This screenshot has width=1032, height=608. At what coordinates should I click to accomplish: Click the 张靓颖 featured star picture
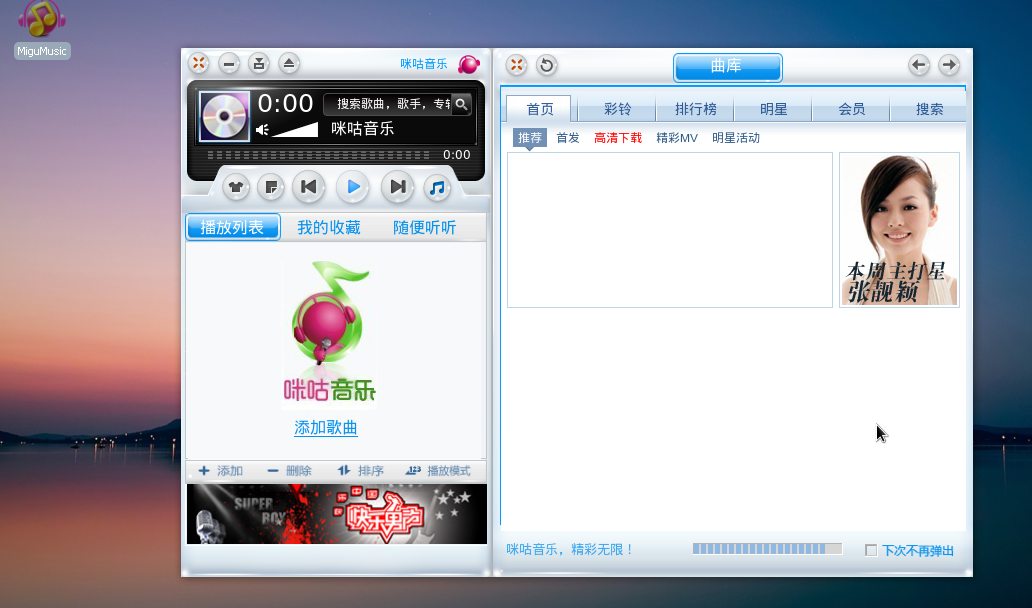[x=900, y=230]
